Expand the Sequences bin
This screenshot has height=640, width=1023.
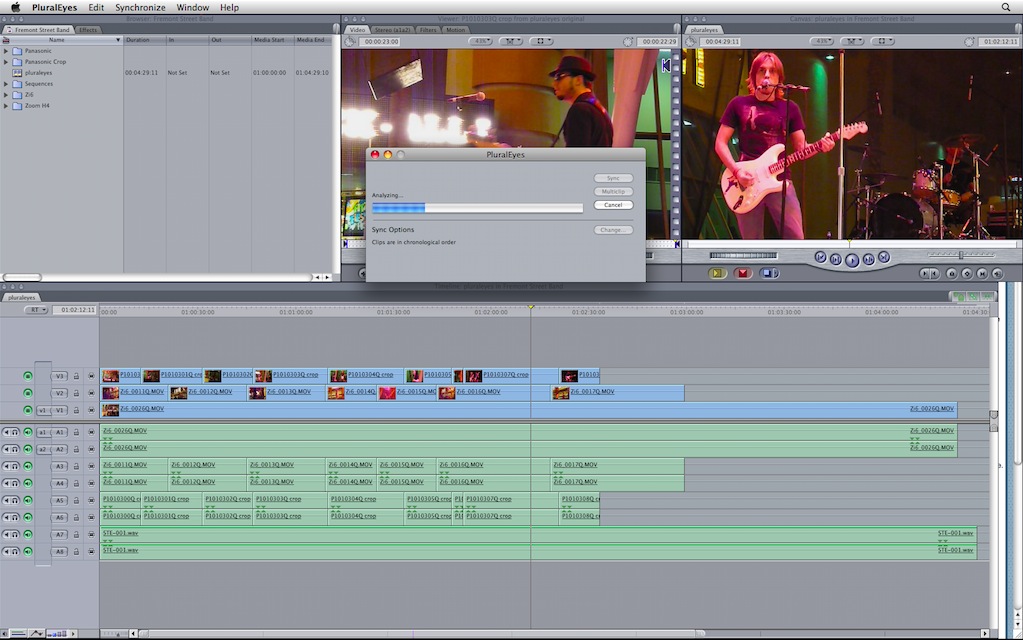point(7,84)
